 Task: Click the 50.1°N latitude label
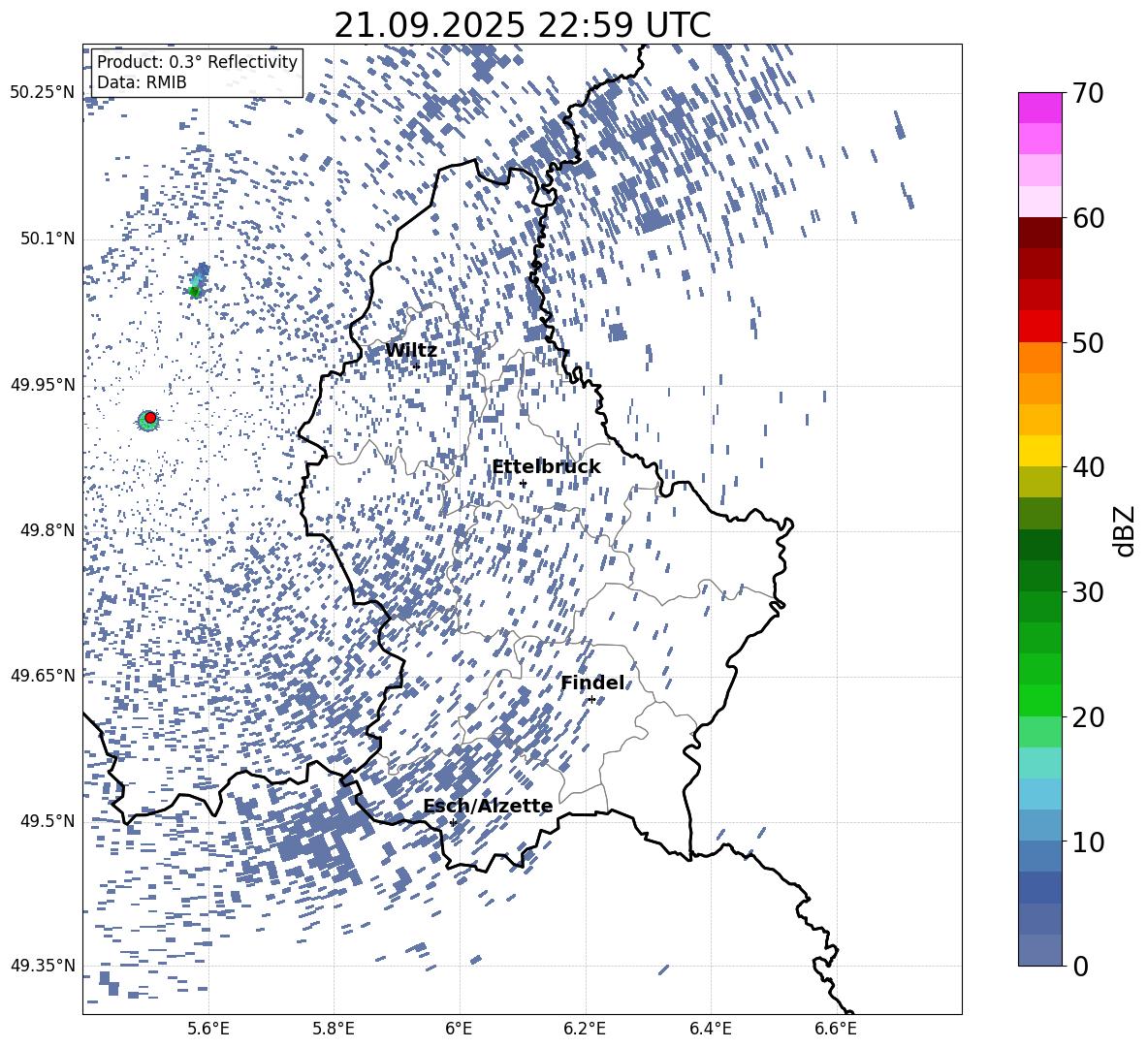pyautogui.click(x=47, y=239)
